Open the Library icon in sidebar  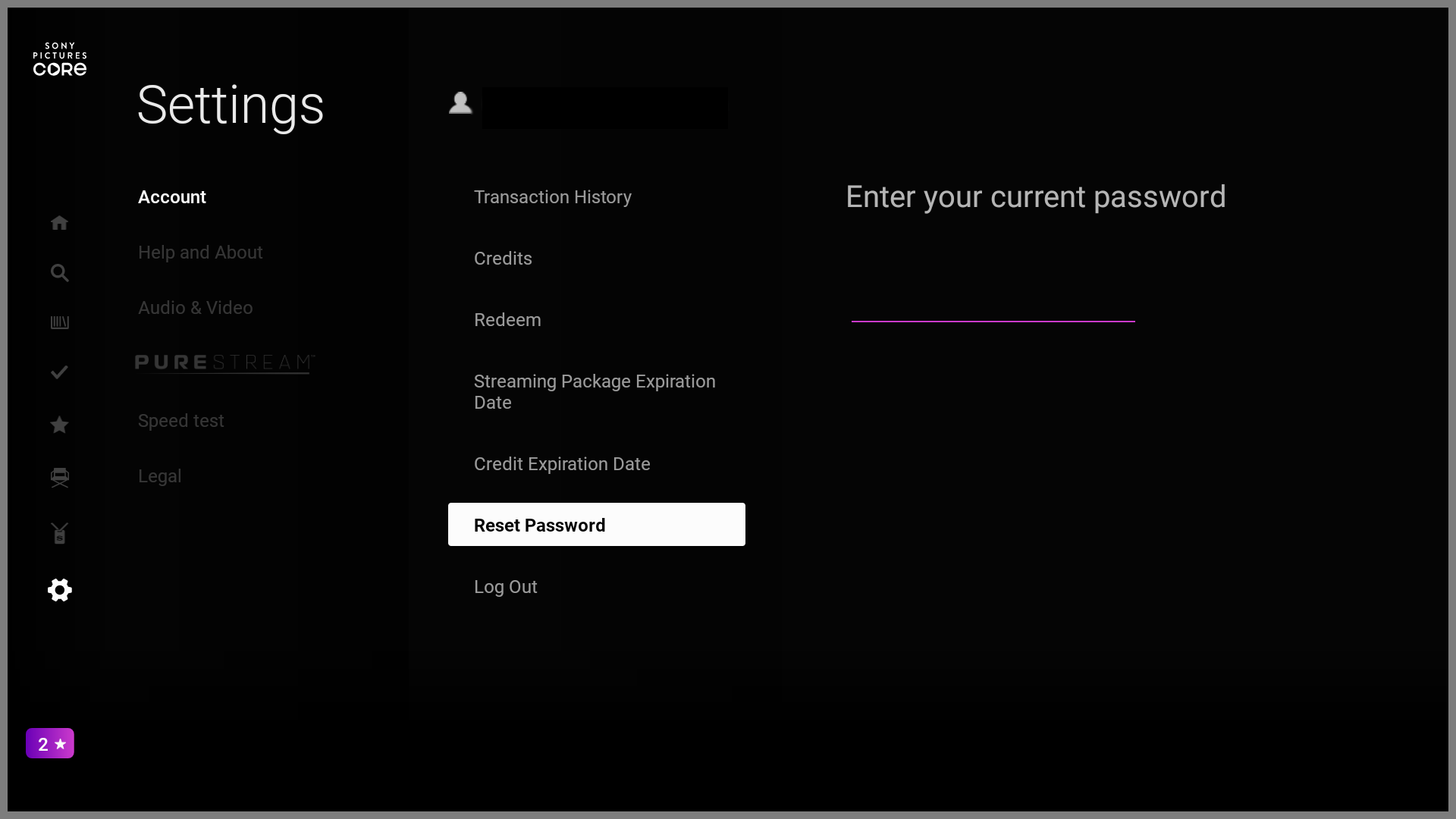tap(59, 323)
